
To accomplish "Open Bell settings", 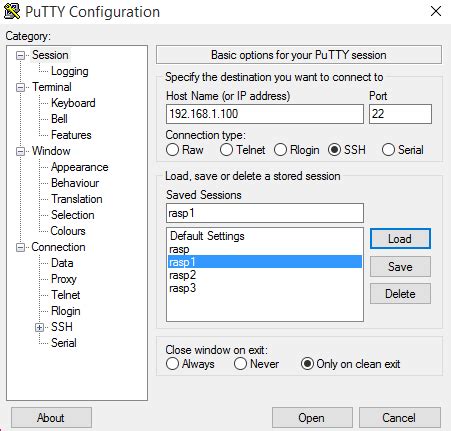I will click(x=59, y=119).
